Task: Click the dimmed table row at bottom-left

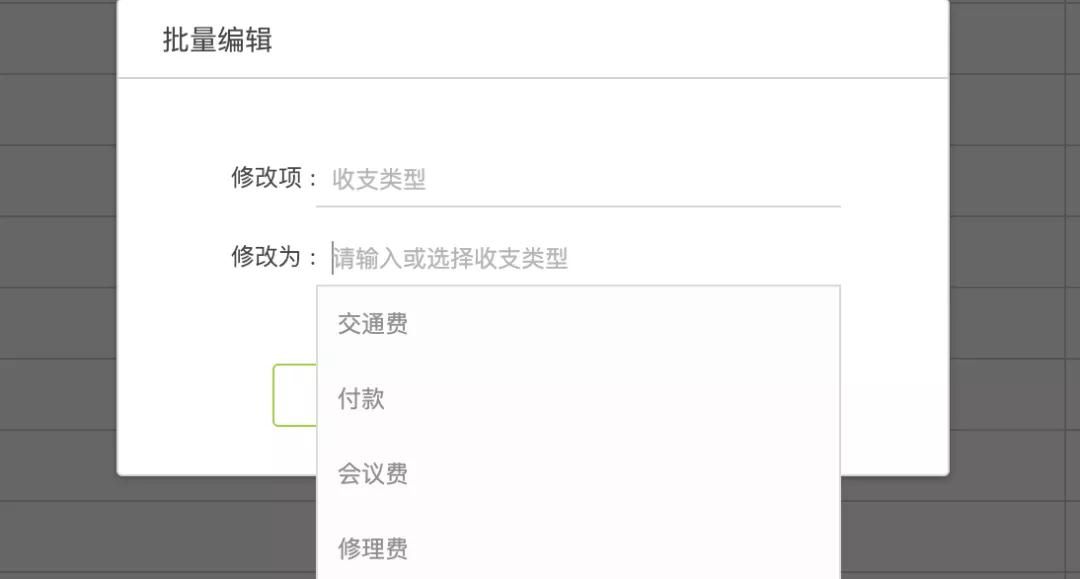Action: (x=60, y=540)
